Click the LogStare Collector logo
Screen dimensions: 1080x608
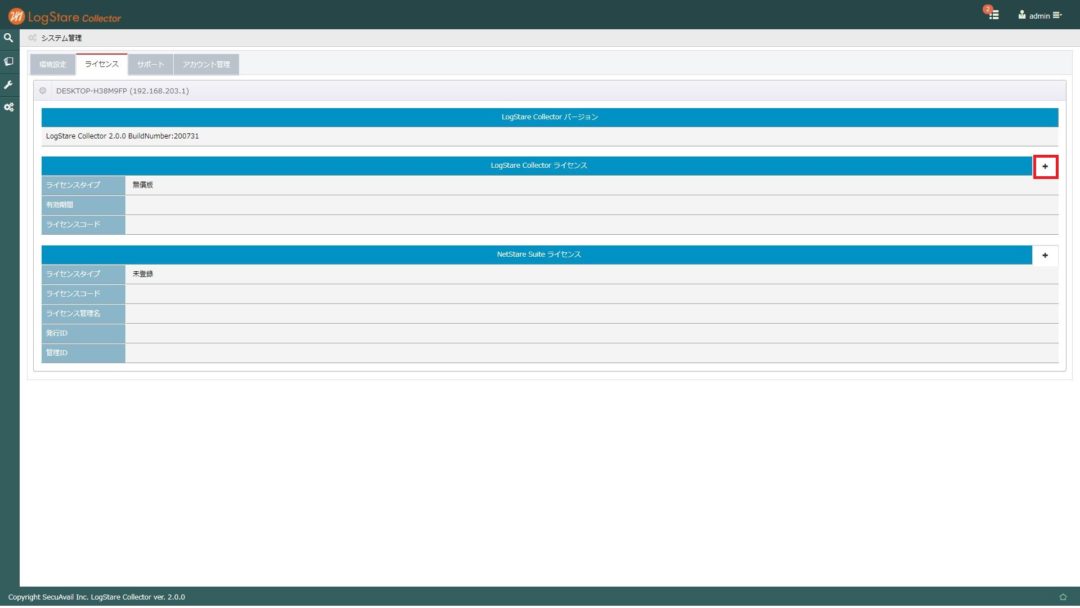(64, 16)
